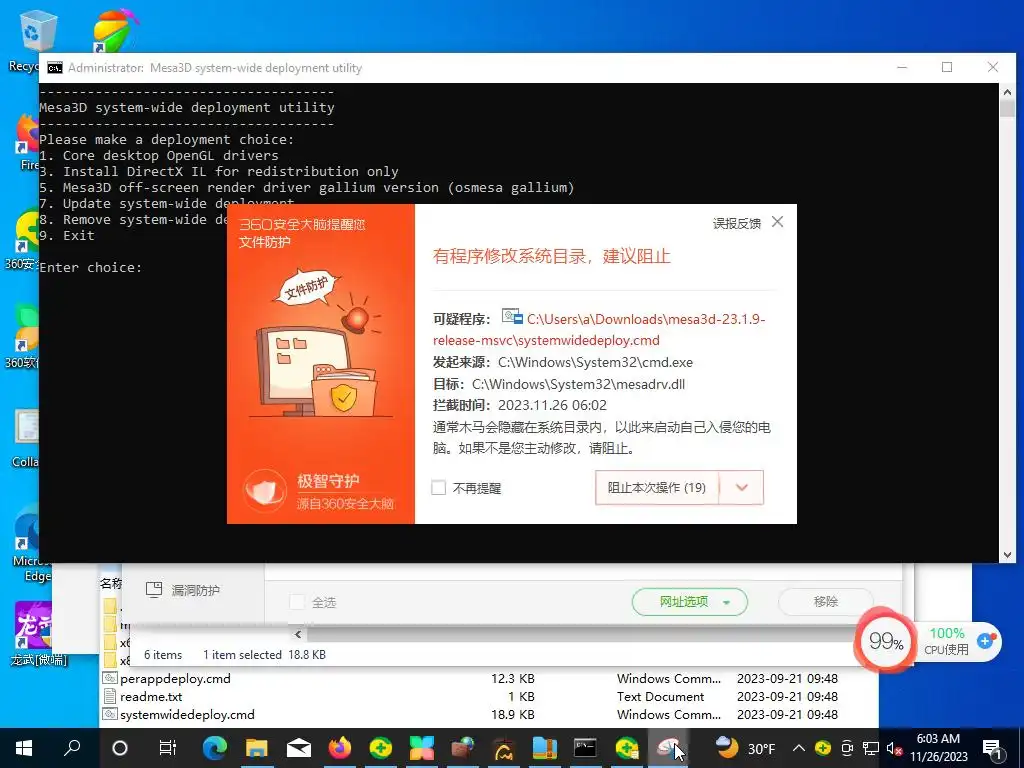Open brown signature app on taskbar
1024x768 pixels.
pos(504,748)
